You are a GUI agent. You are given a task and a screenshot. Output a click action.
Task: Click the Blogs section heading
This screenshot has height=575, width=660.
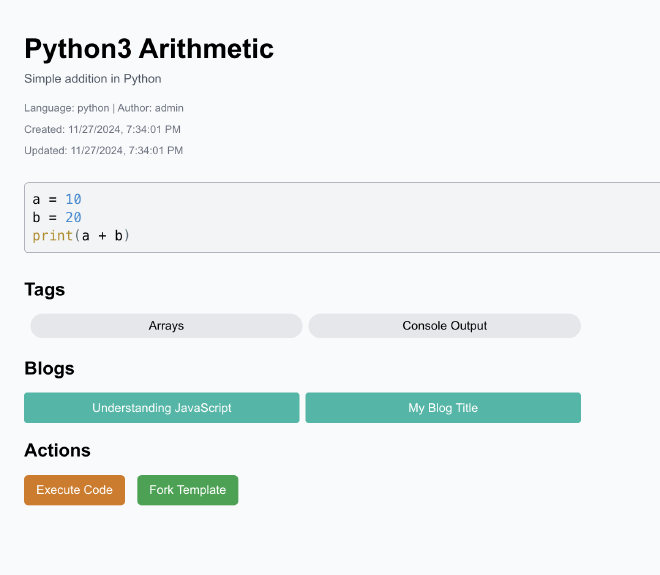[x=49, y=368]
